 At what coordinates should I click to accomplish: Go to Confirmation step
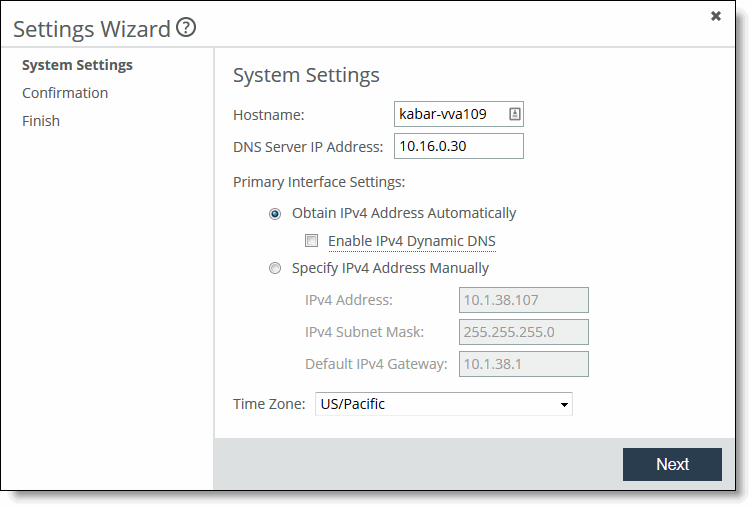[65, 93]
